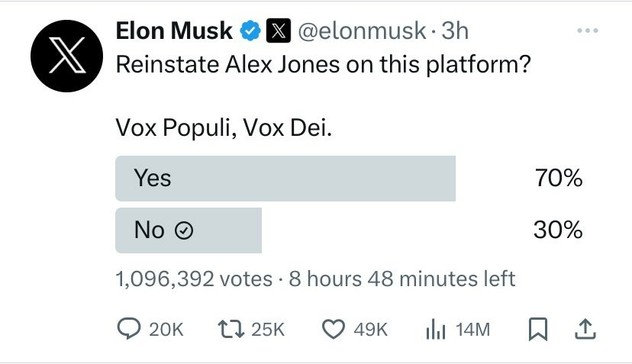Screen dimensions: 632x364
Task: Click the 25K reposts count
Action: [x=268, y=330]
